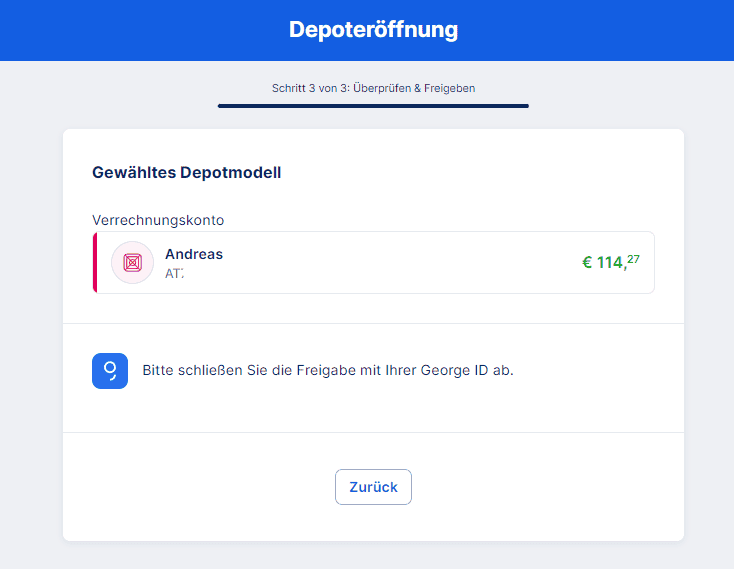This screenshot has width=734, height=569.
Task: Click the Gewähltes Depotmodell heading
Action: (186, 172)
